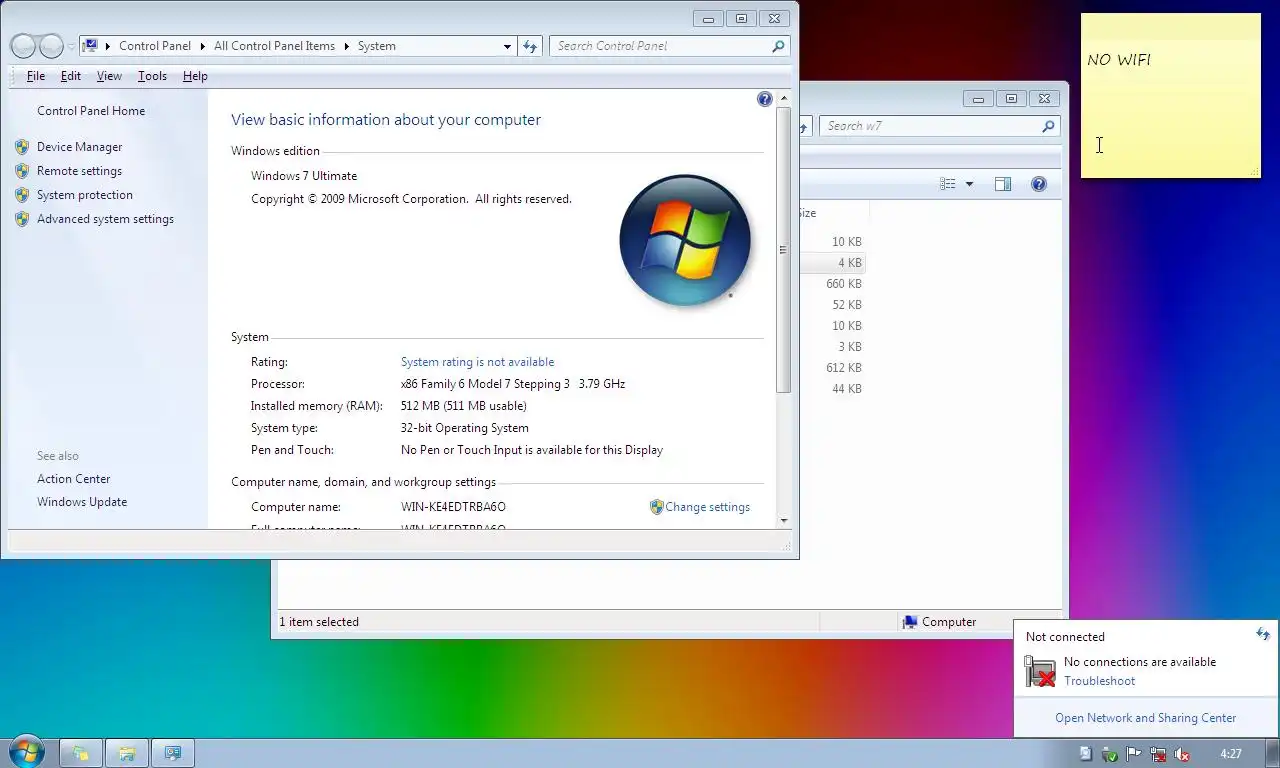Expand the arrow after Control Panel breadcrumb

(x=202, y=46)
